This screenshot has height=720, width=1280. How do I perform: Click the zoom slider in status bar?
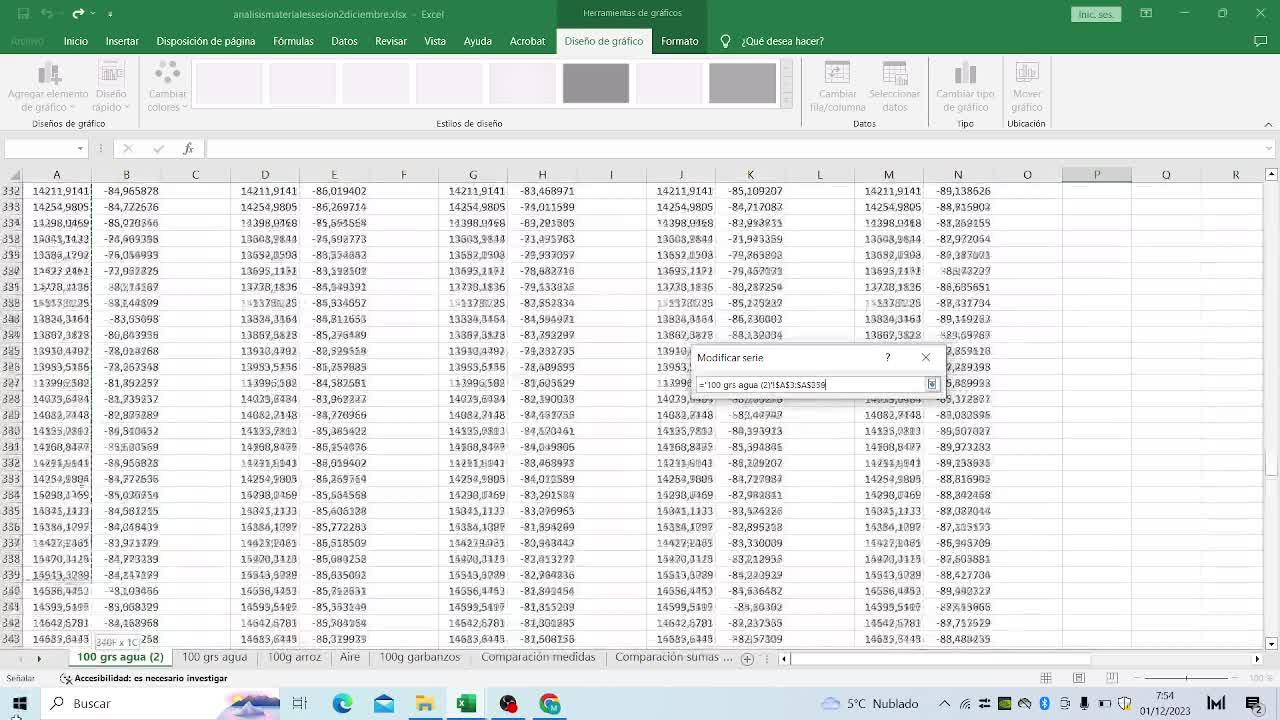tap(1186, 678)
